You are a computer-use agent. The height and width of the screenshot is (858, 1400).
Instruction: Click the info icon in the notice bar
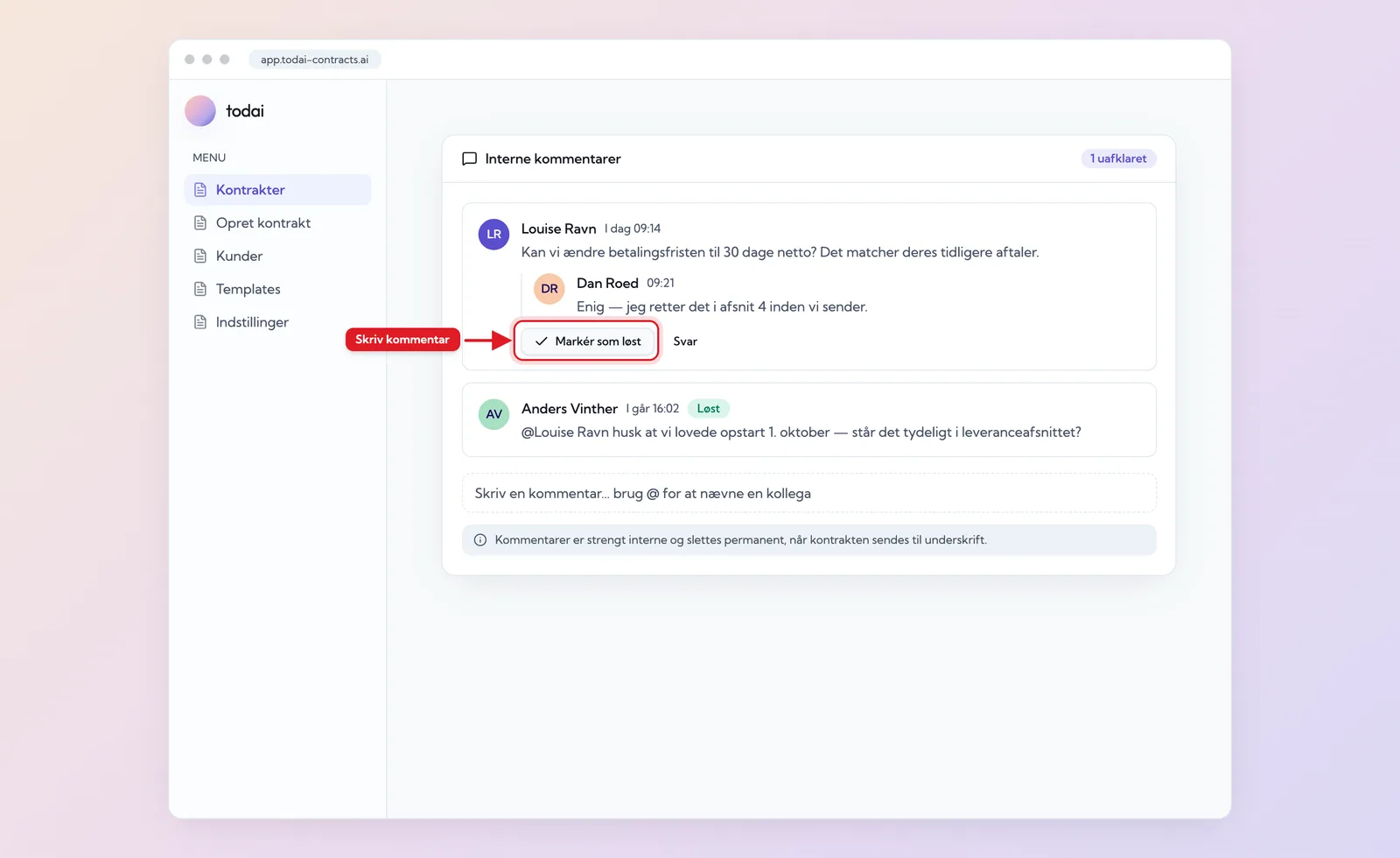pyautogui.click(x=480, y=540)
